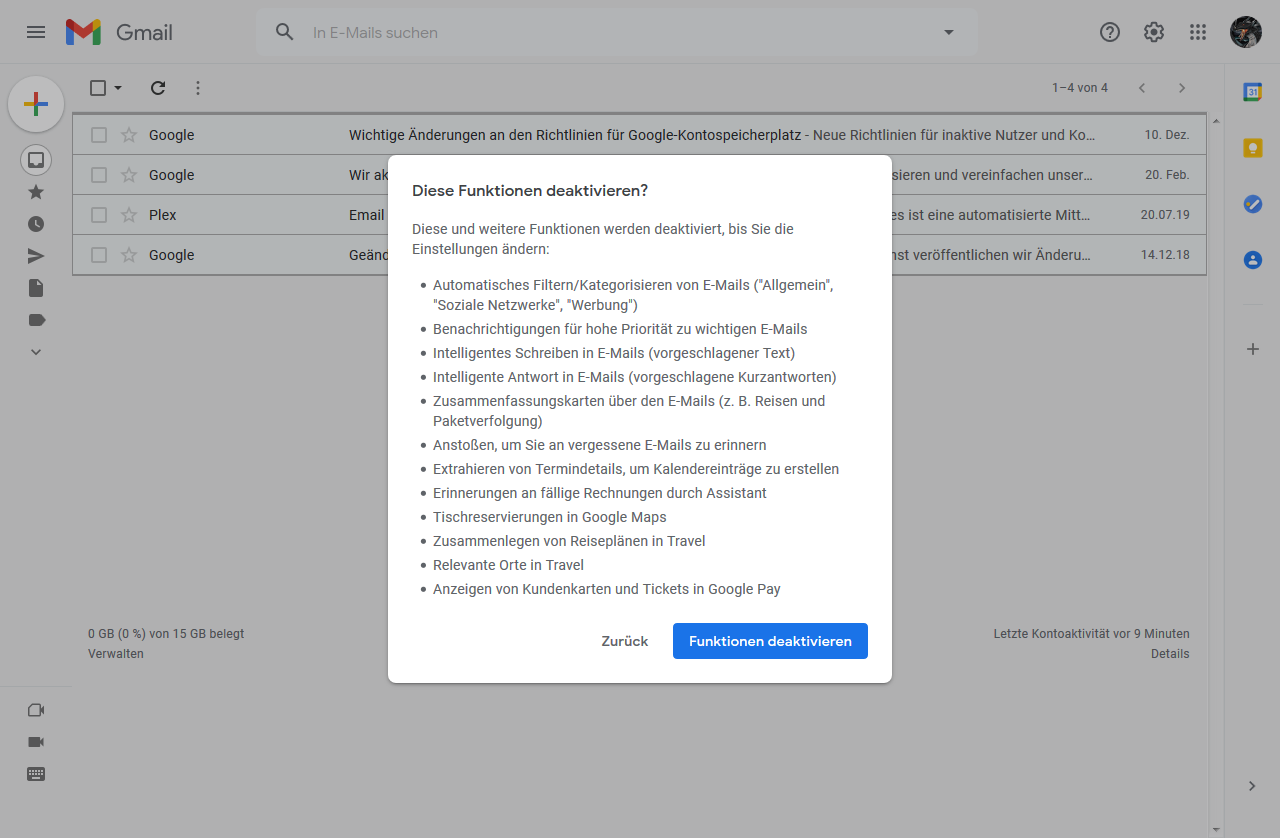
Task: Star the Google mail from 14.12.18
Action: [129, 255]
